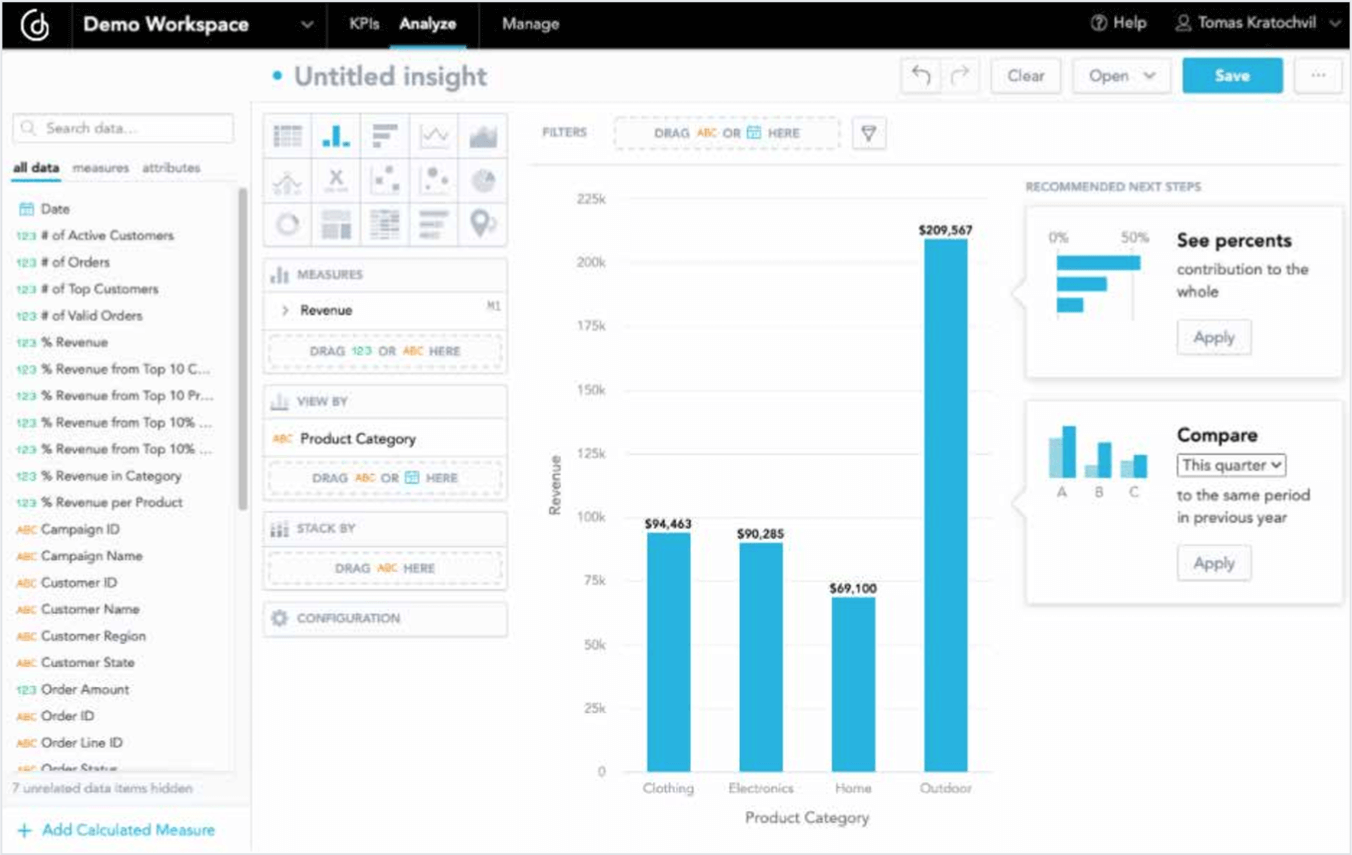Choose the Pie chart visualization

click(x=484, y=180)
